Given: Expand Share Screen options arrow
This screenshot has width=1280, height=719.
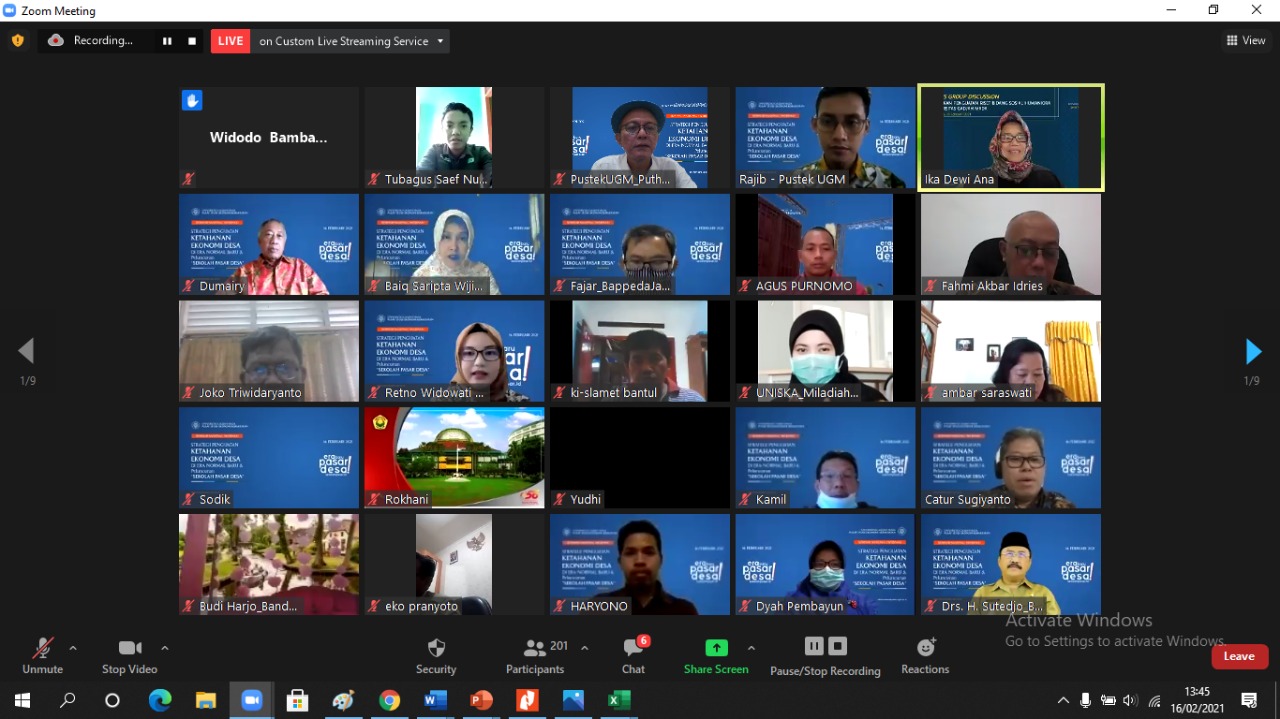Looking at the screenshot, I should pos(751,648).
